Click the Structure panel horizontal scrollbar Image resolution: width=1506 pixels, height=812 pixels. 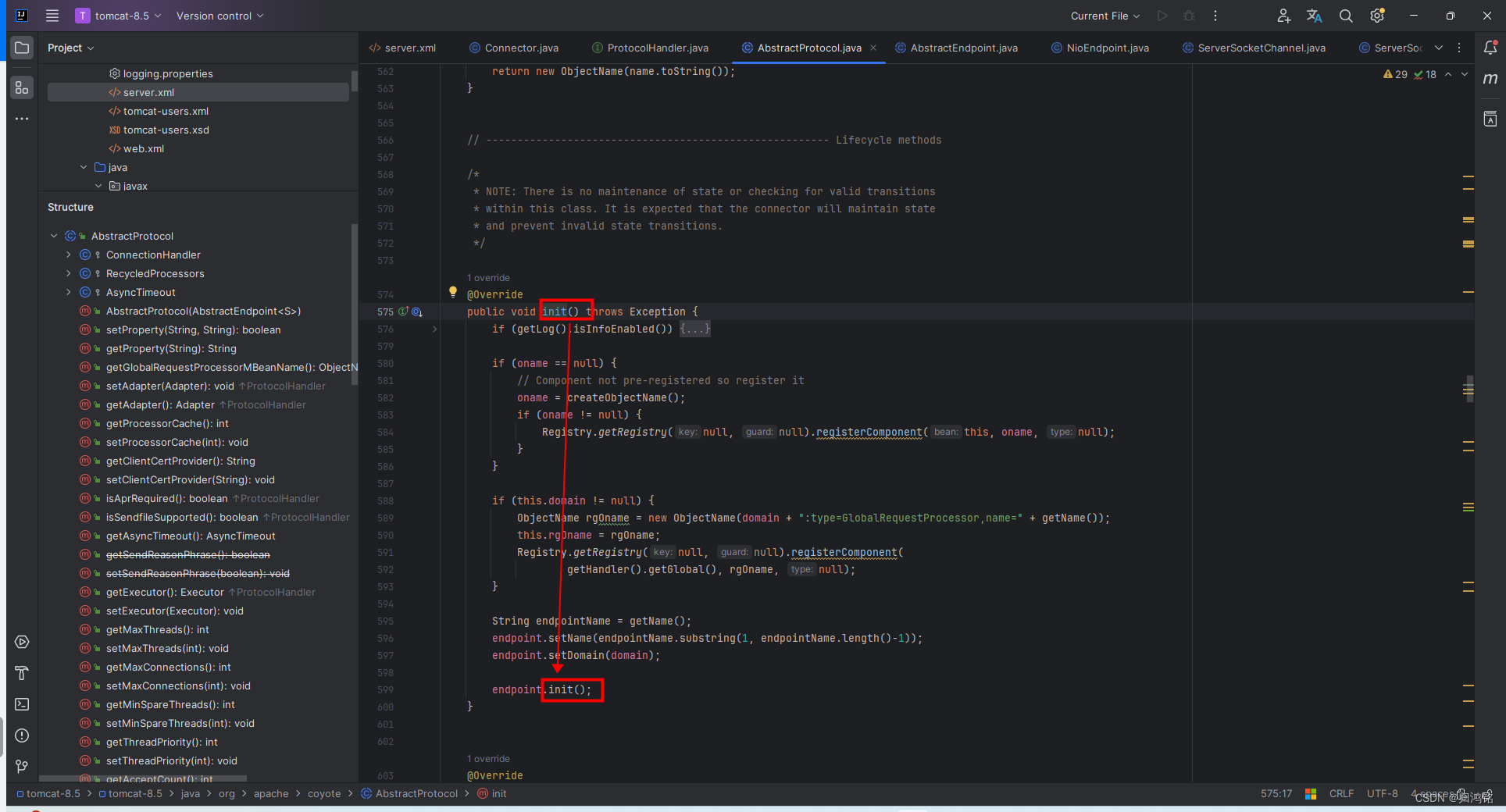pos(143,778)
